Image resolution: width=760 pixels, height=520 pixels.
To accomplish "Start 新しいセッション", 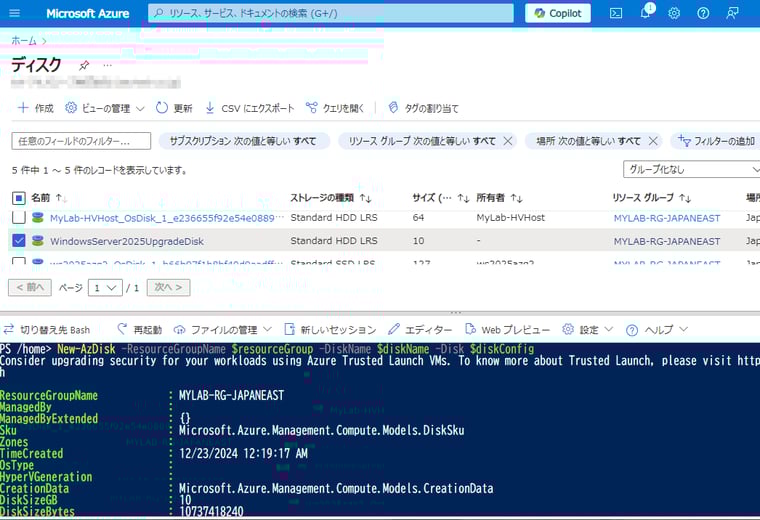I will [330, 330].
